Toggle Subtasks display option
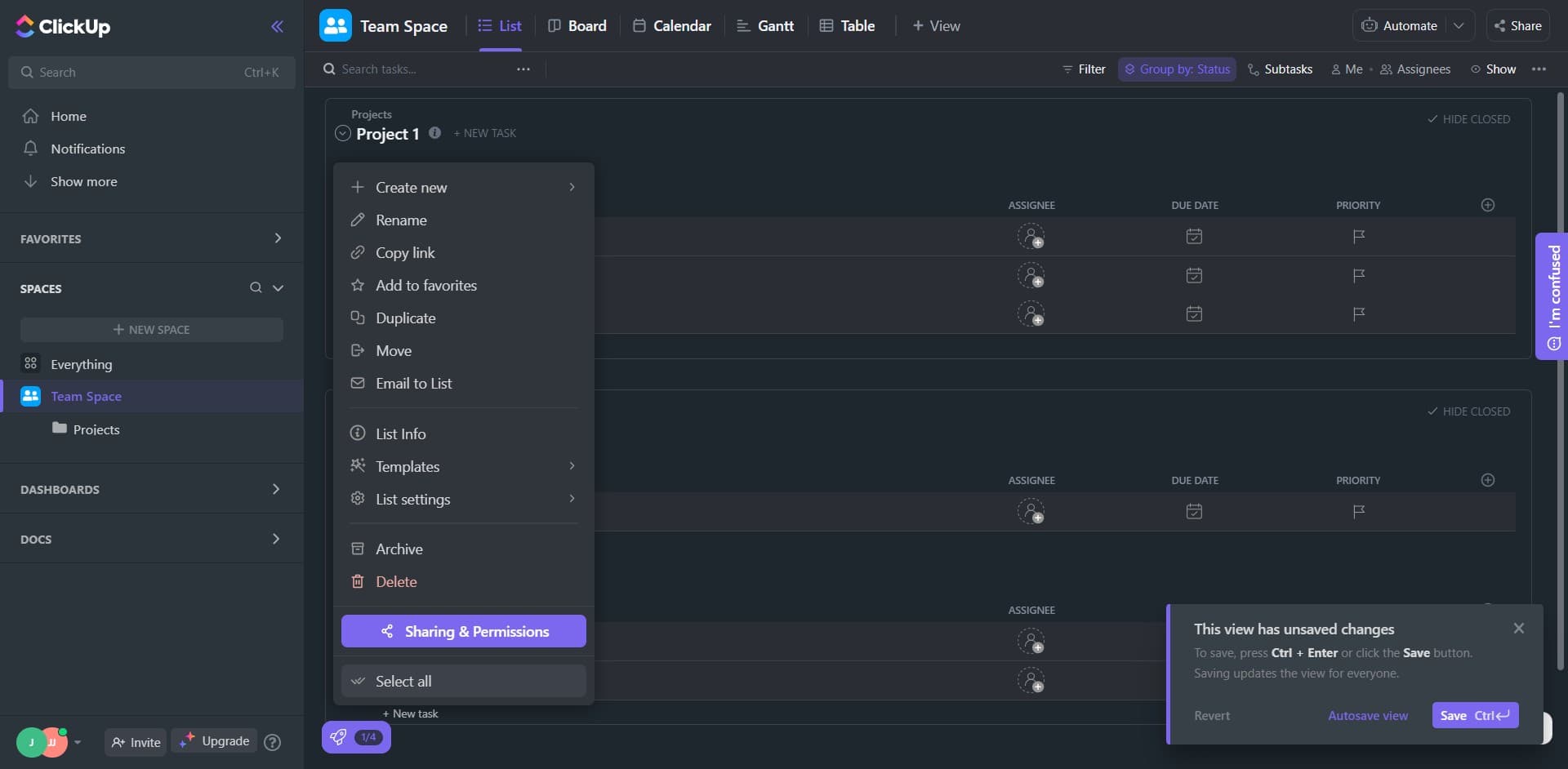This screenshot has width=1568, height=769. pos(1280,69)
